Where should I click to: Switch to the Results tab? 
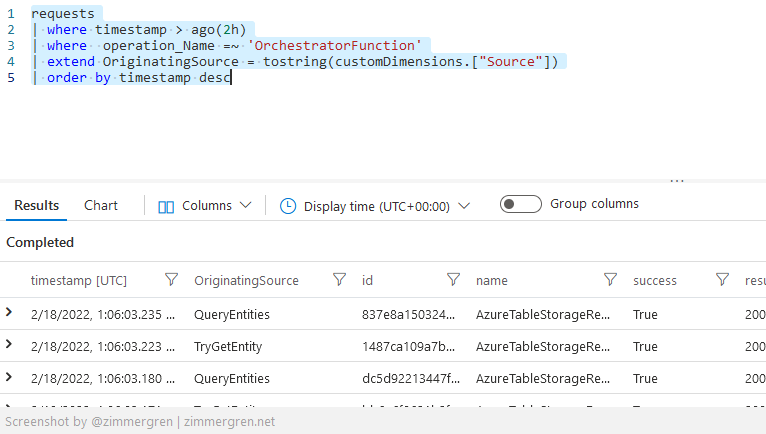(x=37, y=205)
